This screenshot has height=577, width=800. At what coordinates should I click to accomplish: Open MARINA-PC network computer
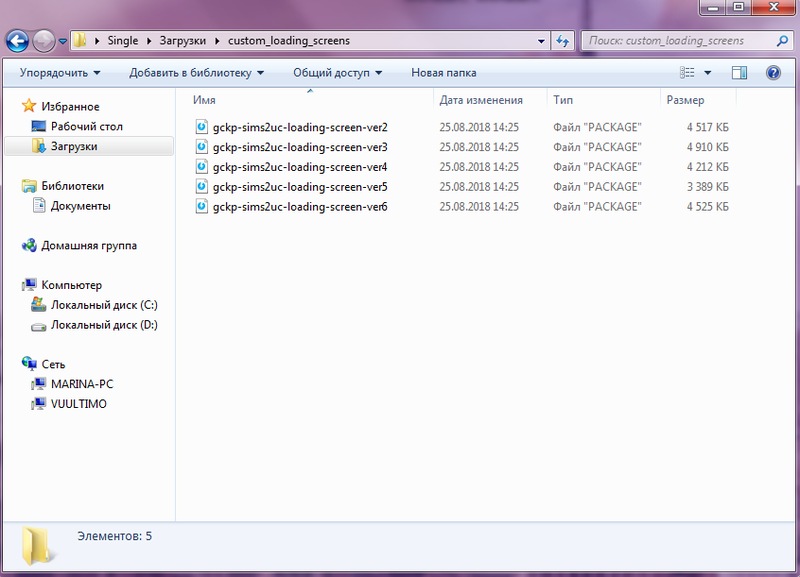pyautogui.click(x=89, y=384)
